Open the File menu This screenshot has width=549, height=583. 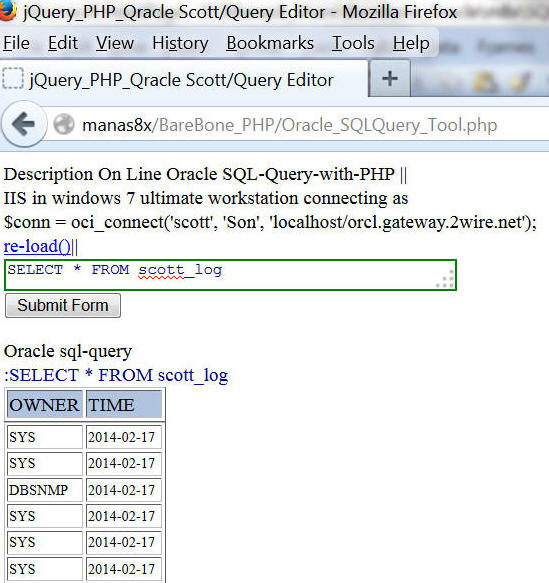click(17, 43)
